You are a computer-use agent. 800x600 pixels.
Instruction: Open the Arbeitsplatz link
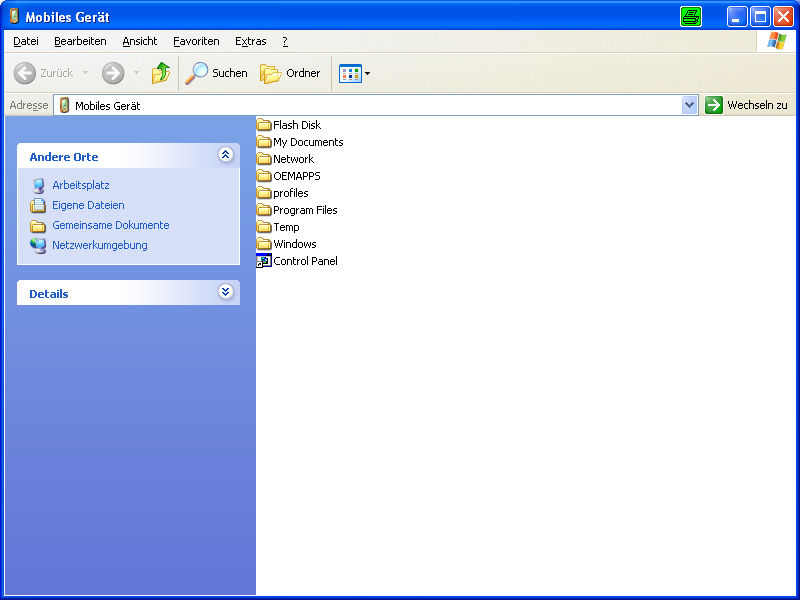coord(81,185)
